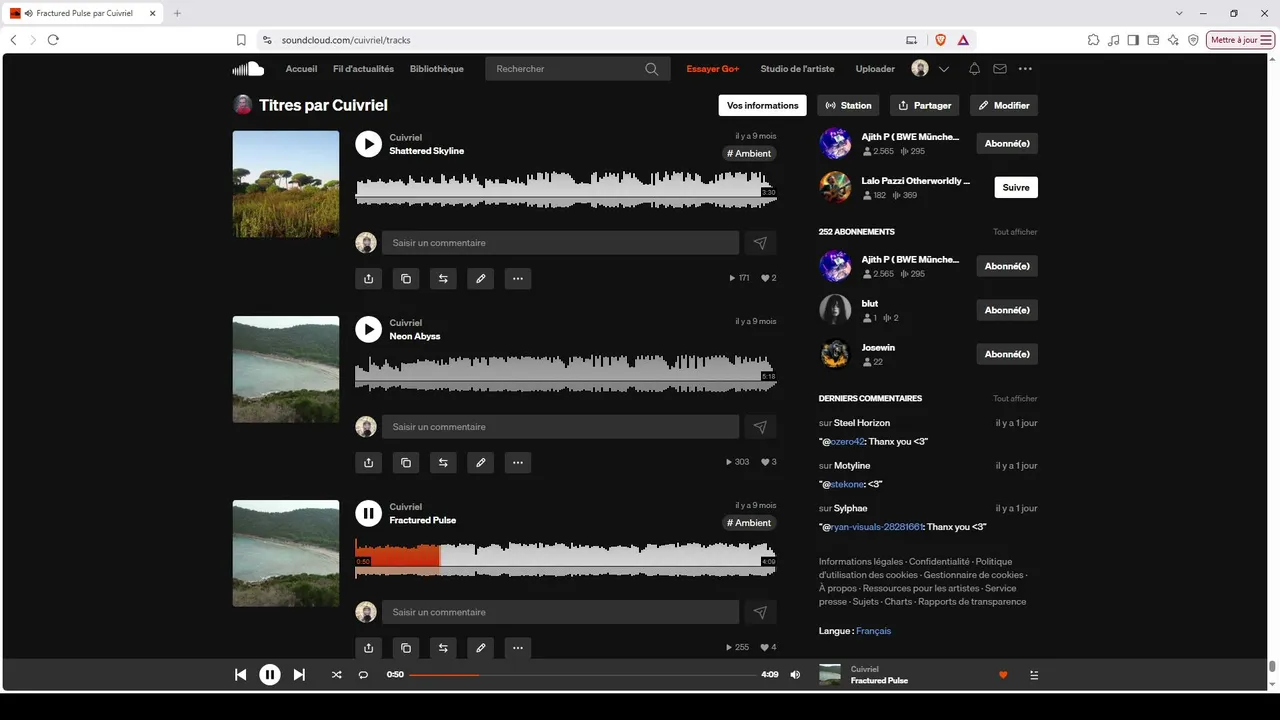Click the Vos informations button

coord(763,105)
